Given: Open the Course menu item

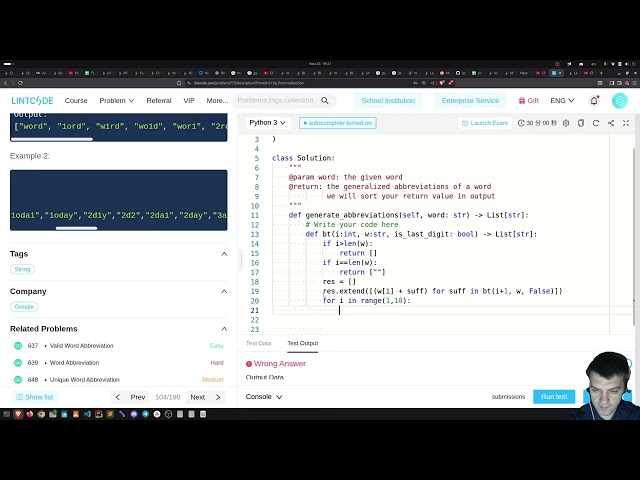Looking at the screenshot, I should (76, 100).
